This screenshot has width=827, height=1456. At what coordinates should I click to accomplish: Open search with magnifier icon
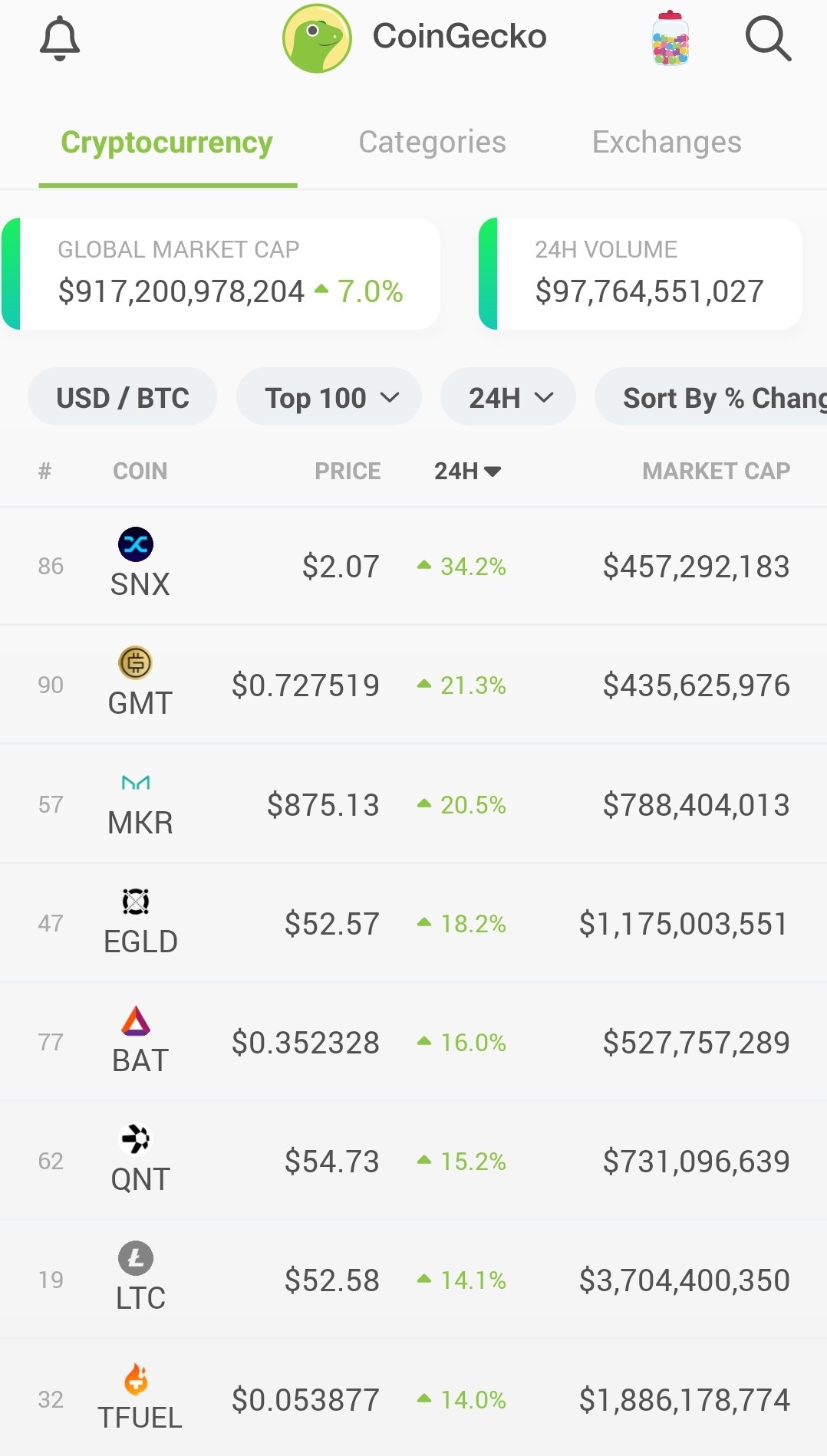[768, 38]
